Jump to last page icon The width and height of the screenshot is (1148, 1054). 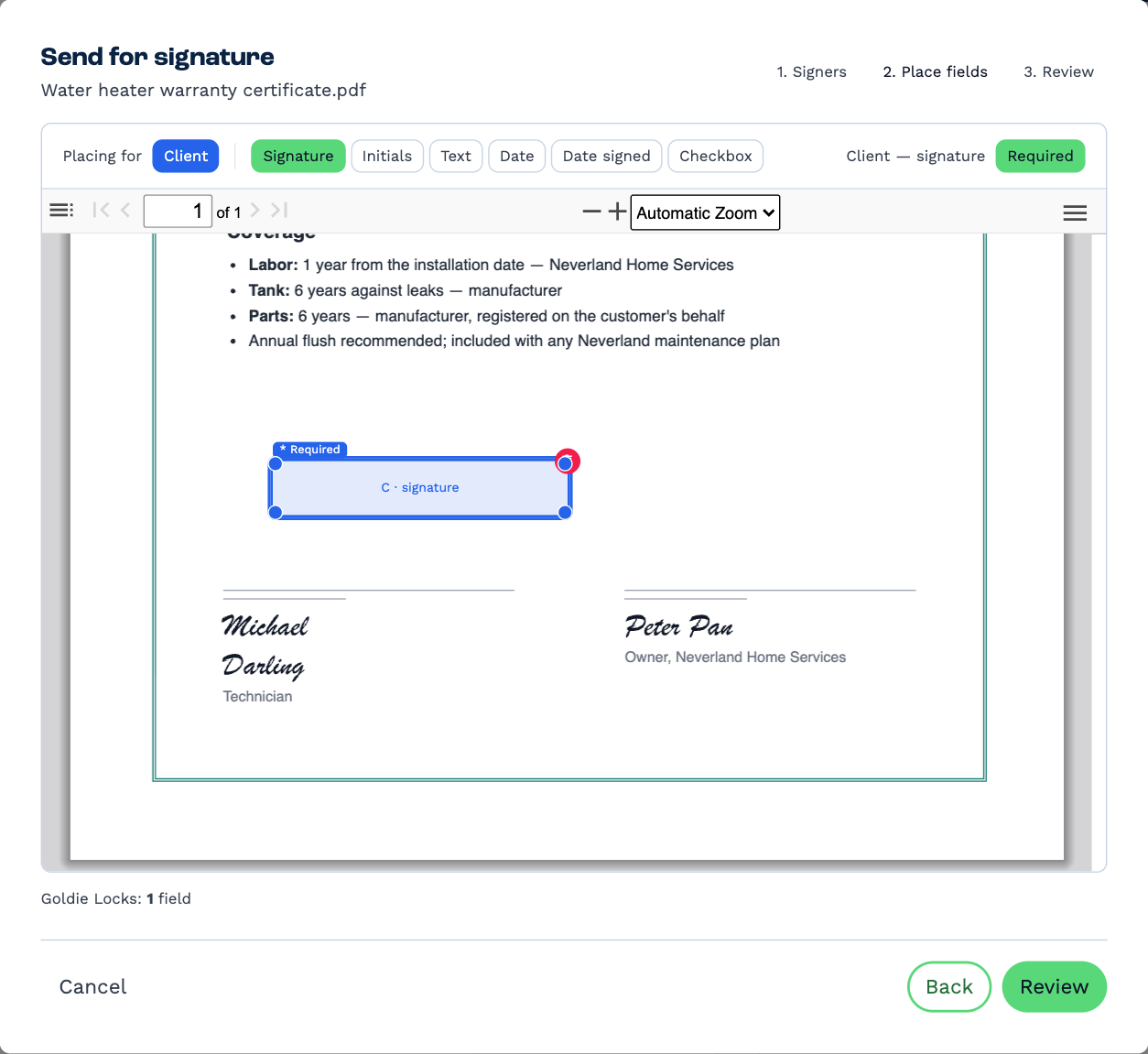(x=279, y=211)
